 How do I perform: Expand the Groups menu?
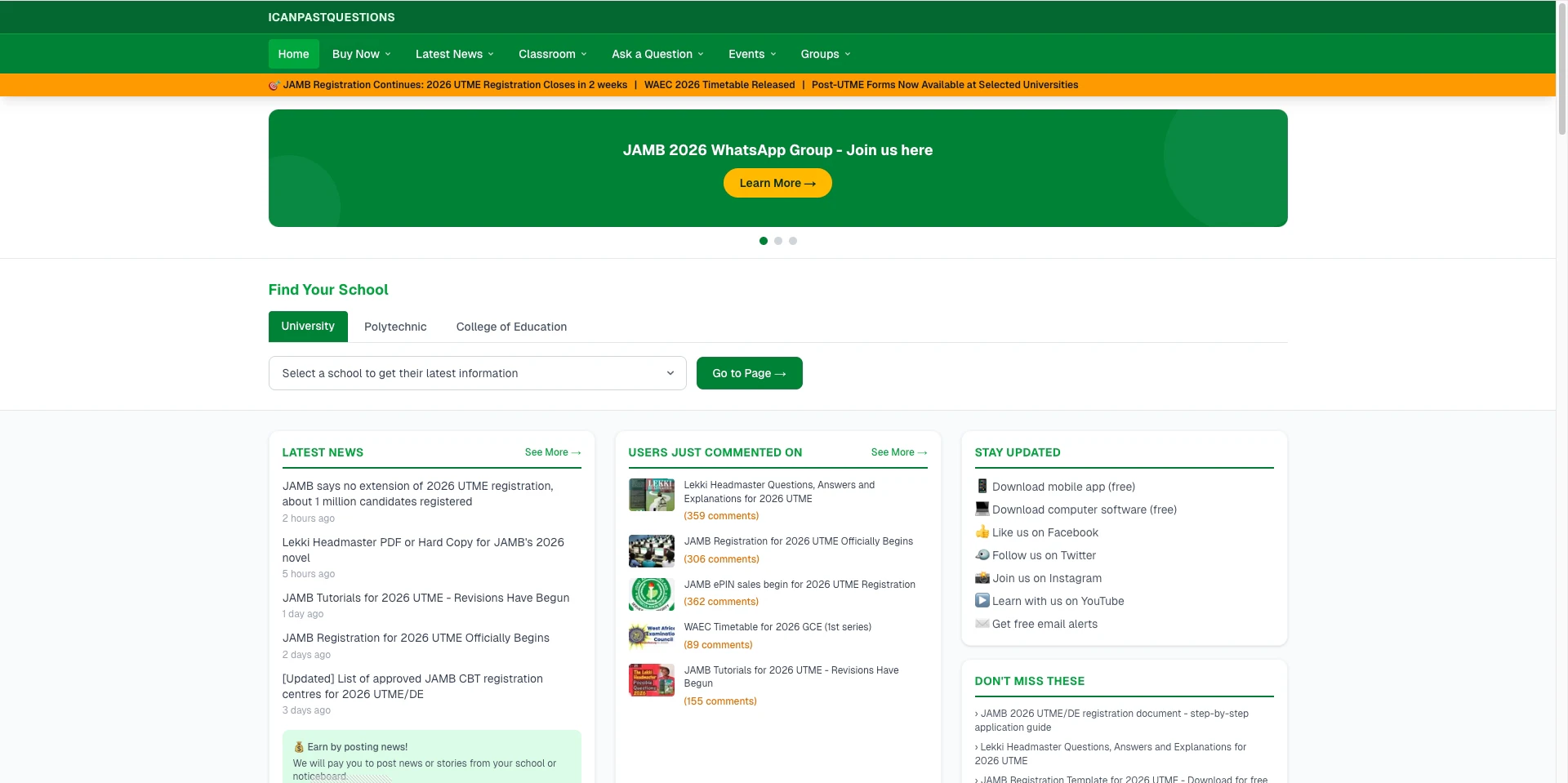pyautogui.click(x=825, y=54)
